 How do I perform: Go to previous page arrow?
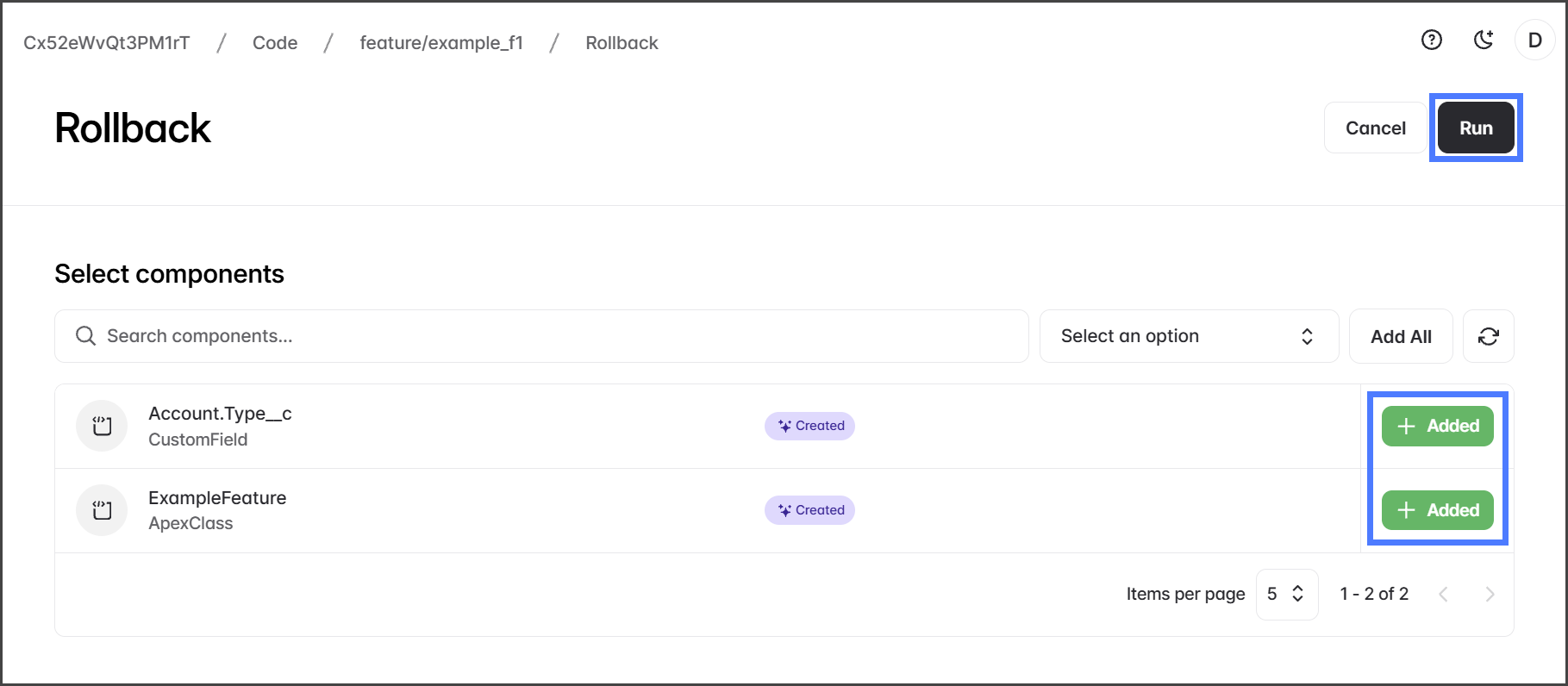tap(1443, 594)
